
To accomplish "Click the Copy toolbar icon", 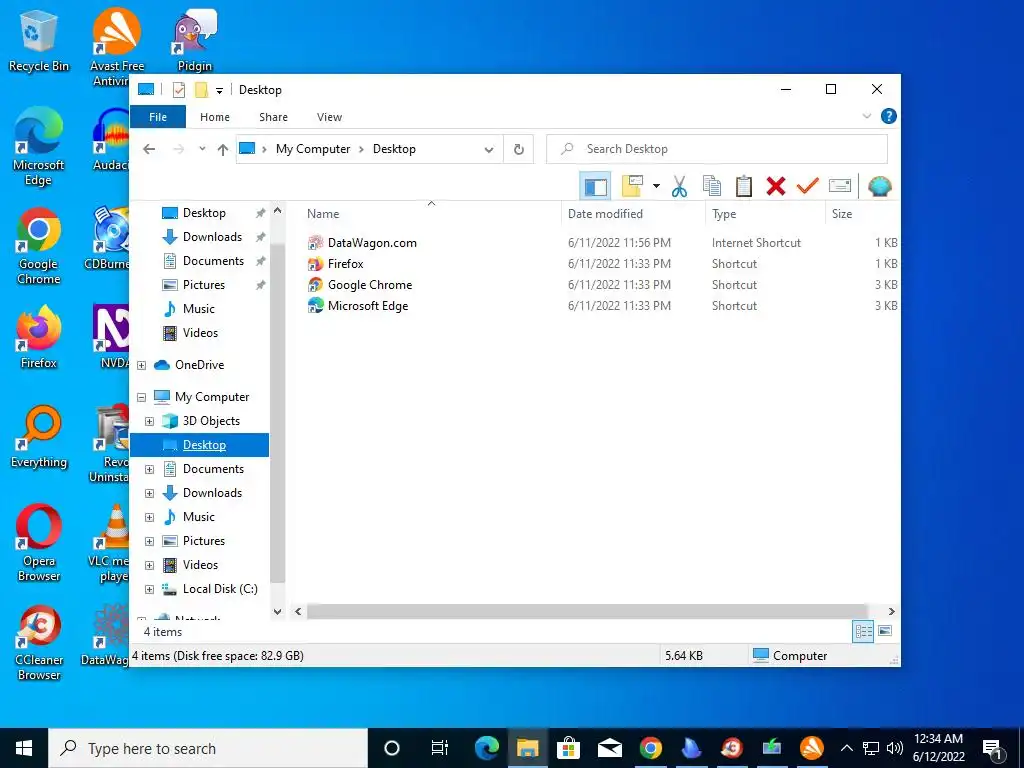I will point(711,187).
